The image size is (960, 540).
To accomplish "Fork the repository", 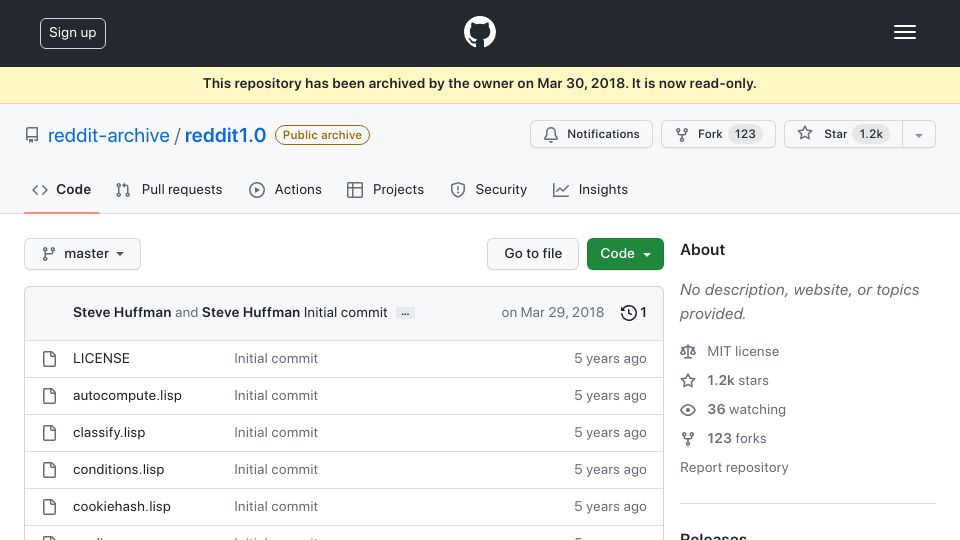I will [x=718, y=134].
